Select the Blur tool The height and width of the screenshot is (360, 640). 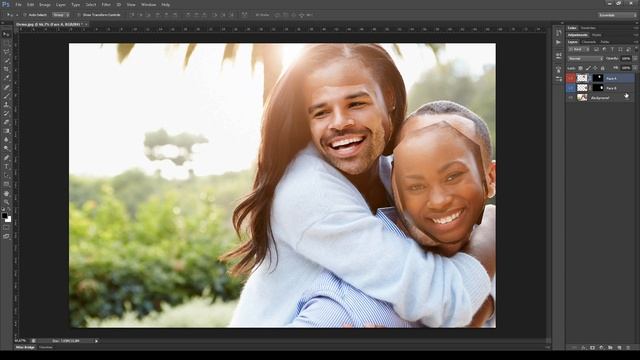click(x=6, y=140)
